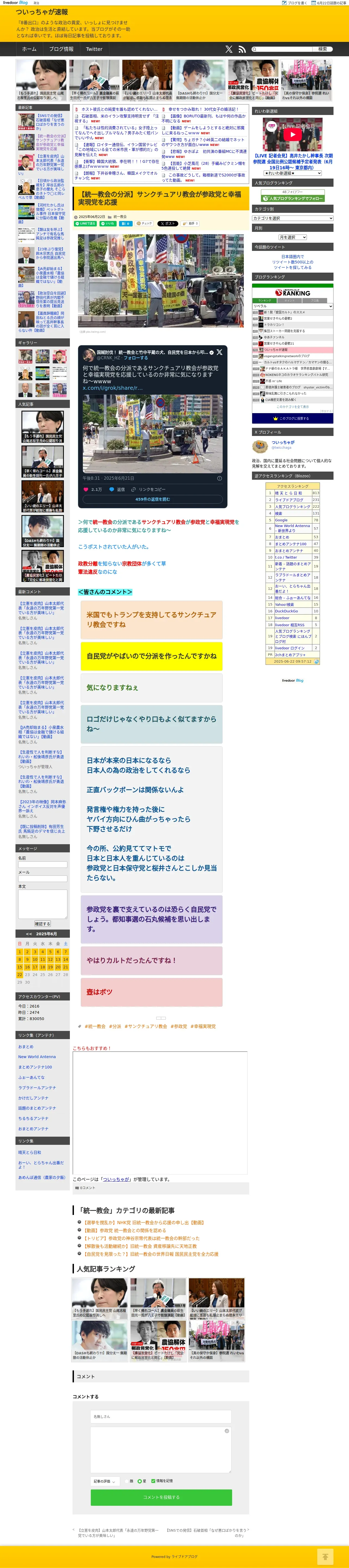This screenshot has height=1568, width=349.
Task: Open the #サンクチュアリ教会 tag link
Action: coord(146,1026)
